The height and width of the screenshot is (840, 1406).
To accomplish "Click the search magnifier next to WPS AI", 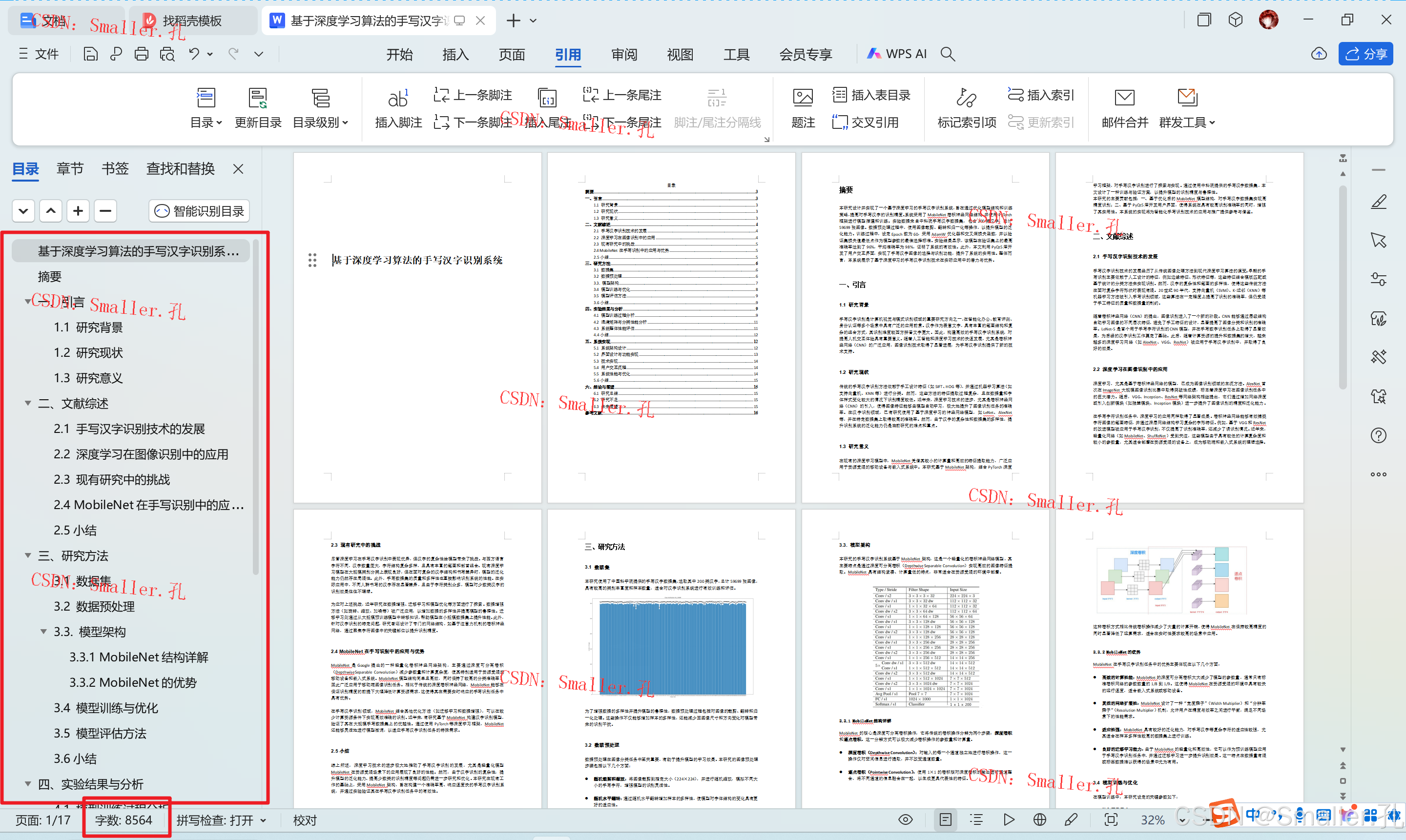I will (948, 54).
